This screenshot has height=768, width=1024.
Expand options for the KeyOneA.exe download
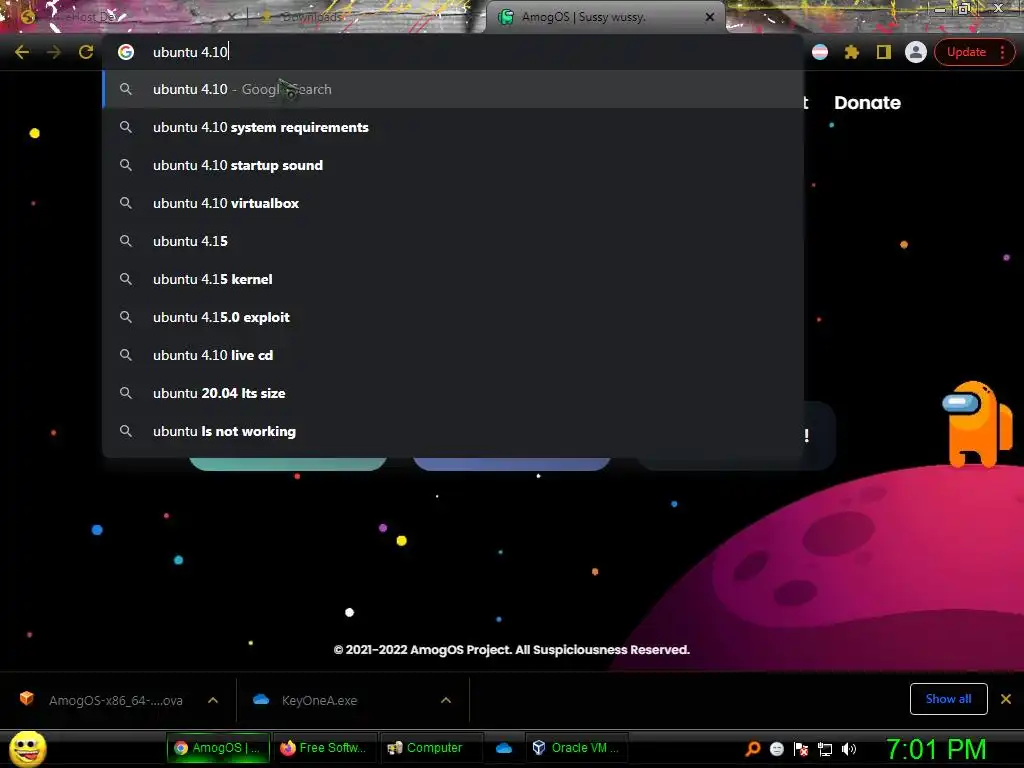446,700
